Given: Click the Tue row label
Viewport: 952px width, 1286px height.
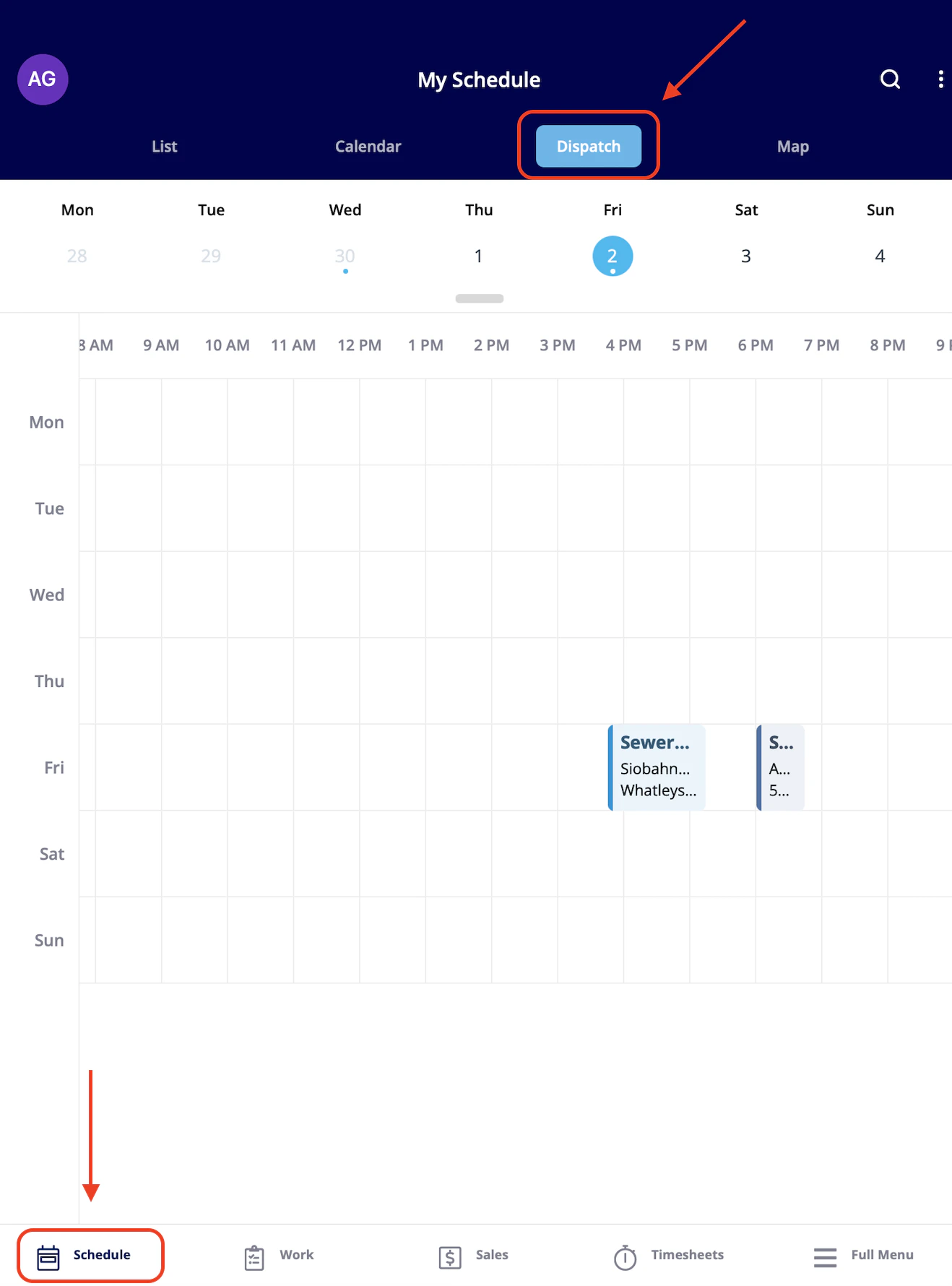Looking at the screenshot, I should [50, 509].
